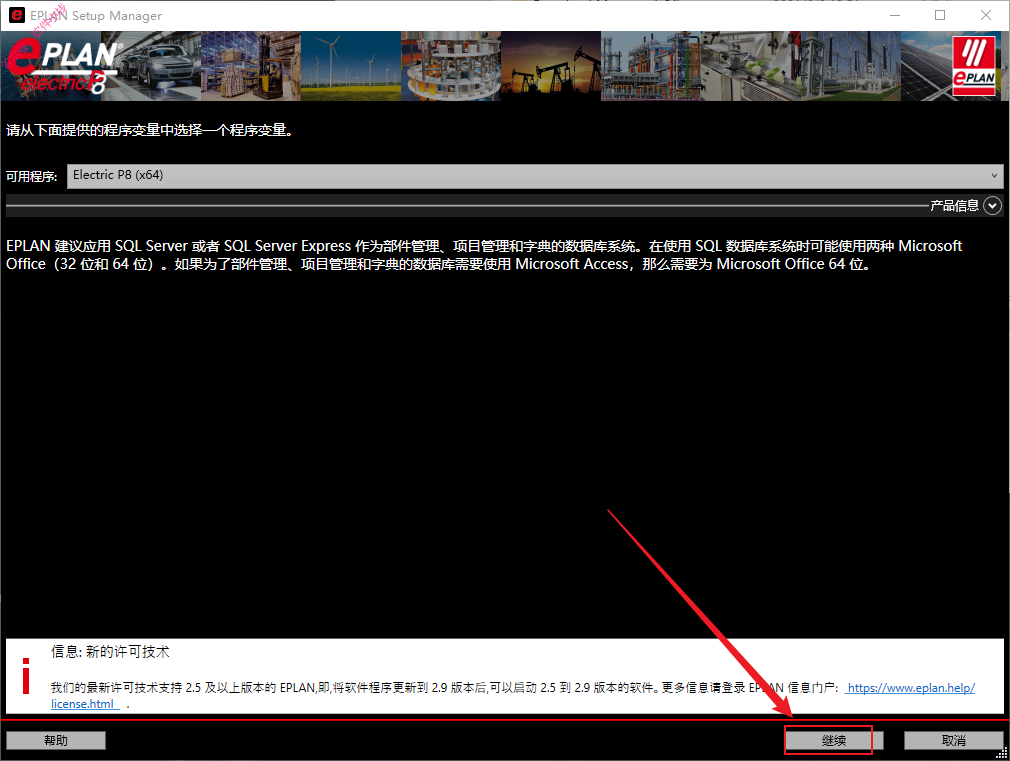
Task: Click the oil pumpjacks banner image
Action: click(x=551, y=66)
